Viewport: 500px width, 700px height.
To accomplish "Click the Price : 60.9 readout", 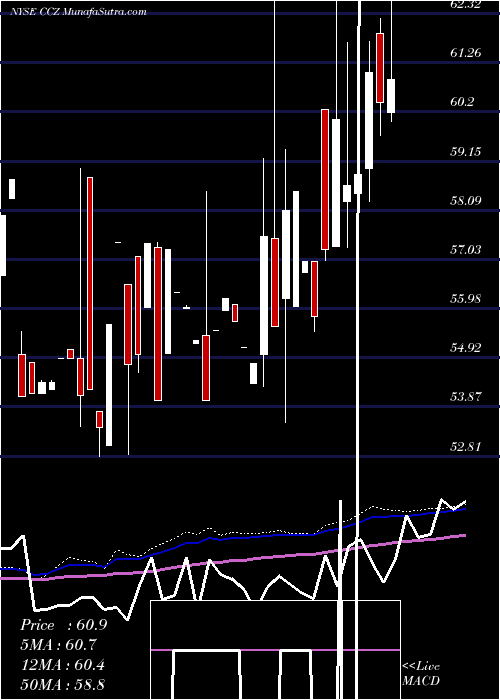I will pos(63,625).
